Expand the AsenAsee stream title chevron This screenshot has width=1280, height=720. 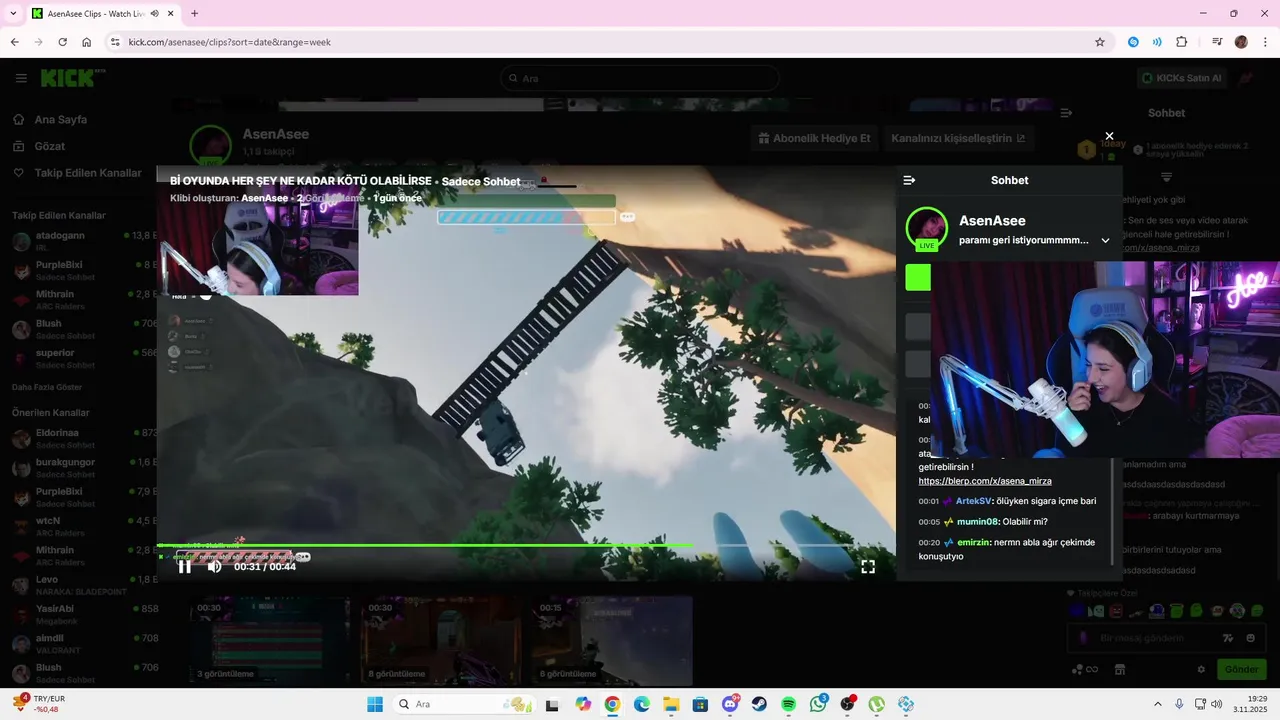coord(1105,240)
